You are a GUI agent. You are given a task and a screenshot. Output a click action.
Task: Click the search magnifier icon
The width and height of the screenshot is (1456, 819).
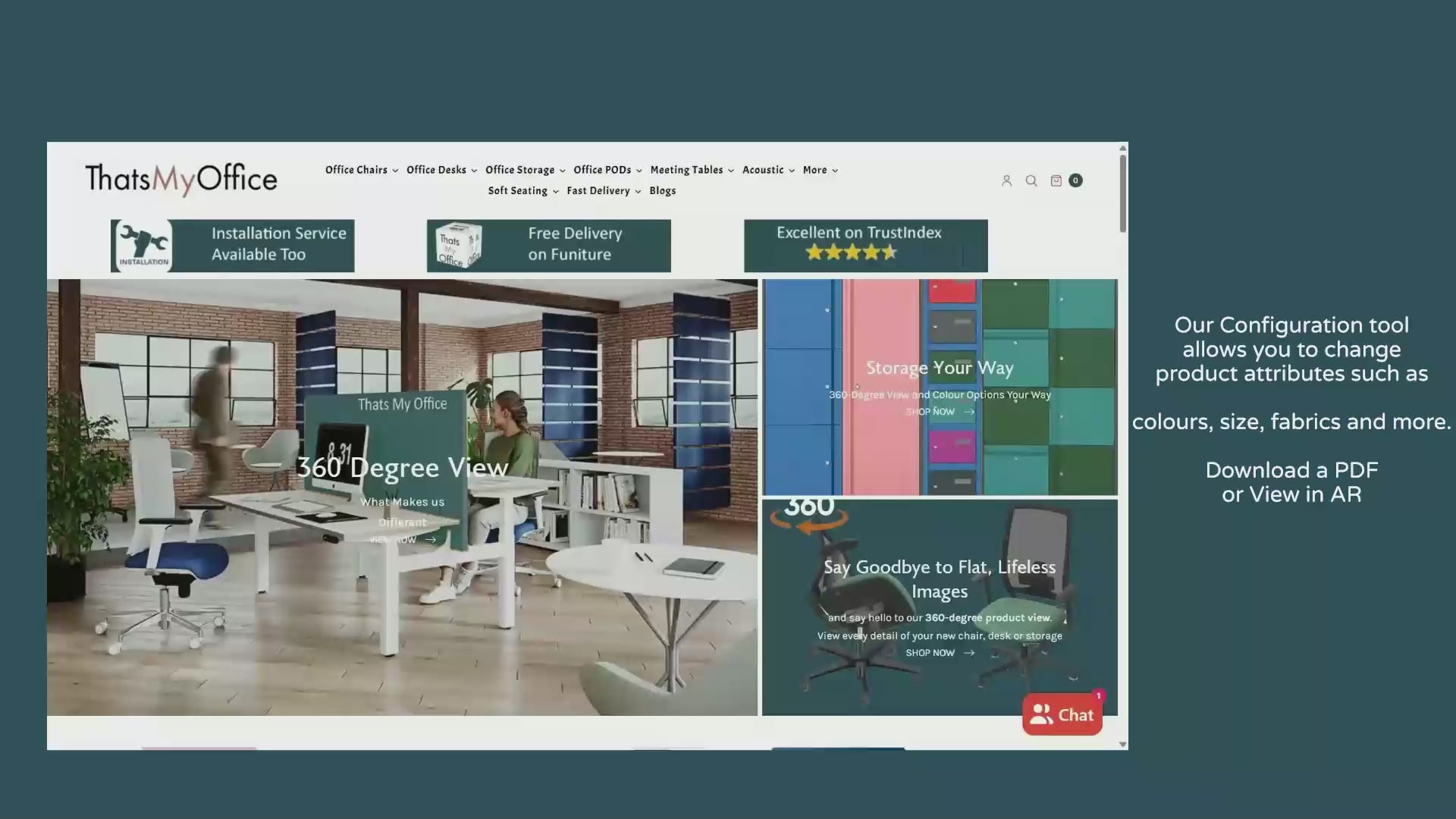click(1031, 180)
